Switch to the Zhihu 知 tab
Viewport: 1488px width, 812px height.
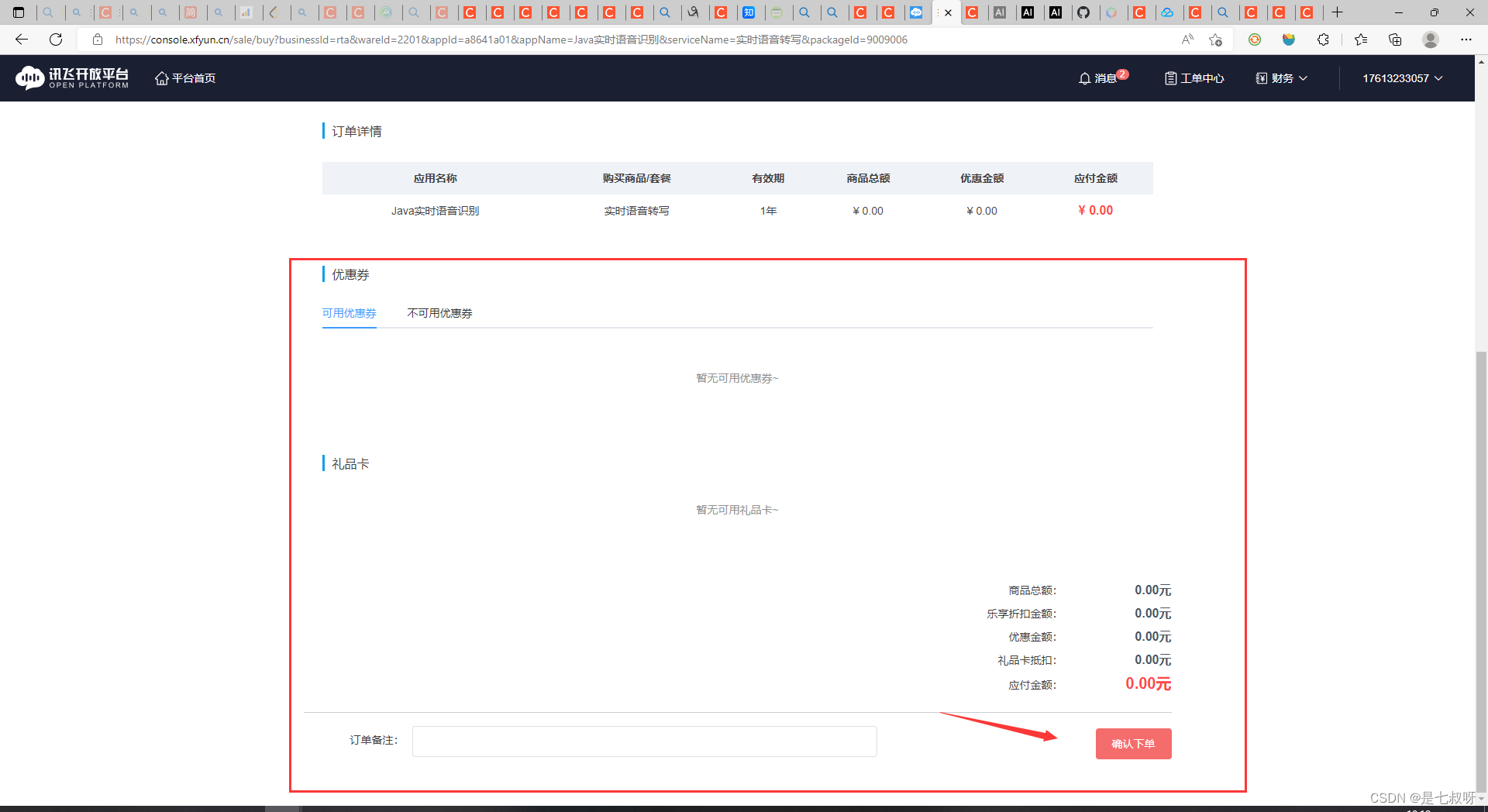tap(749, 12)
